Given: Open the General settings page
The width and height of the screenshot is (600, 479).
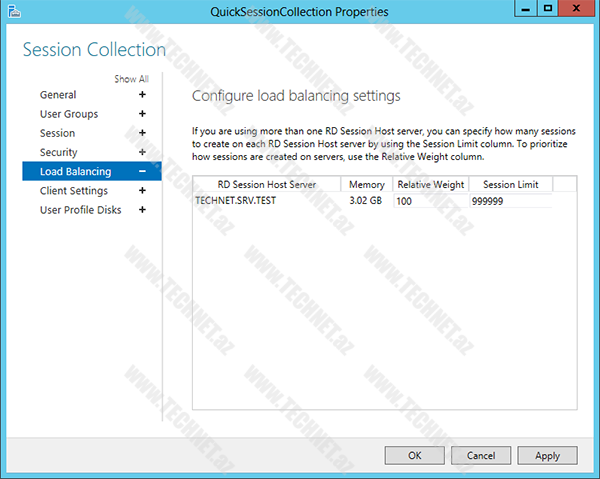Looking at the screenshot, I should pyautogui.click(x=58, y=95).
